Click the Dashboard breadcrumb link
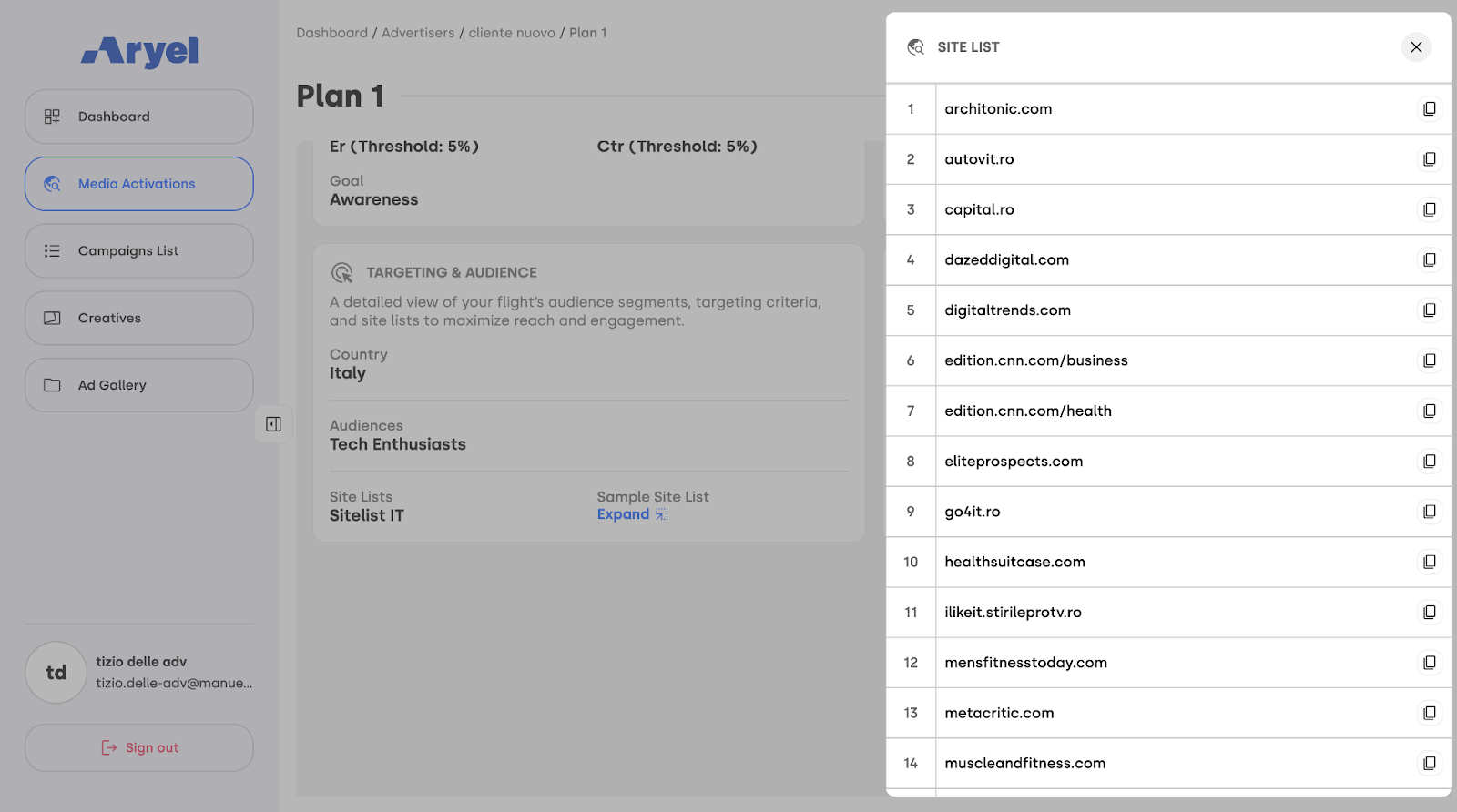This screenshot has height=812, width=1457. click(x=332, y=33)
